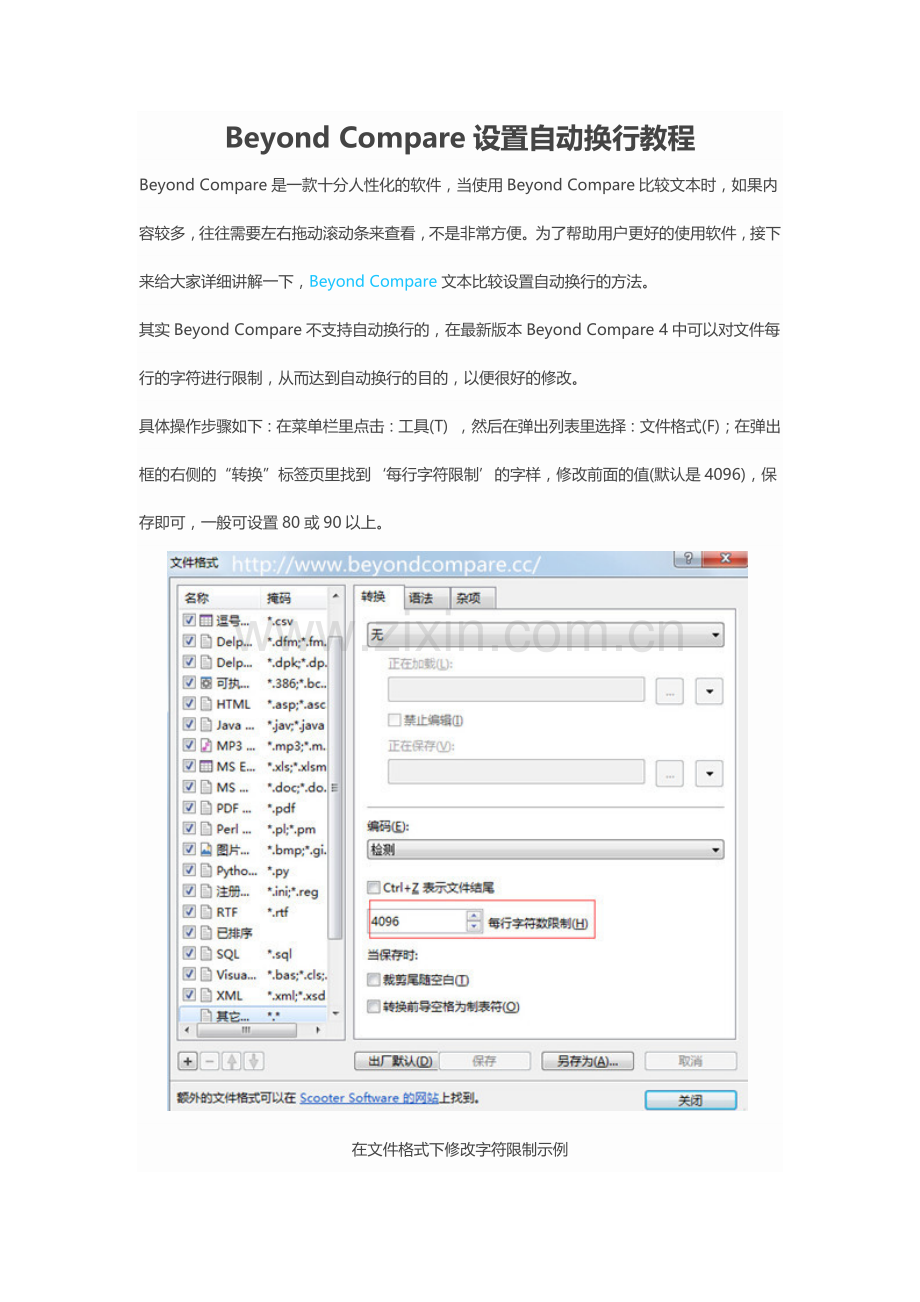Open dropdown arrow next to loading field
Image resolution: width=920 pixels, height=1302 pixels.
[709, 691]
